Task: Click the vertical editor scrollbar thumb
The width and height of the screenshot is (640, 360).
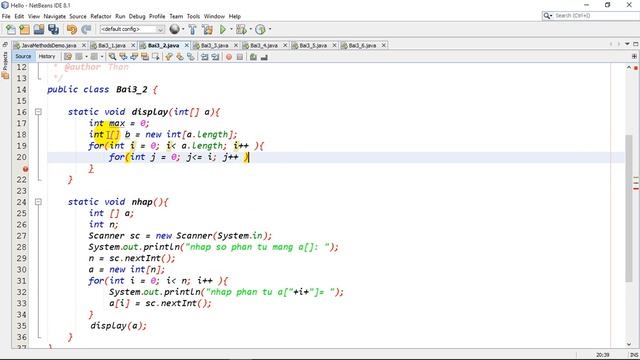Action: 629,208
